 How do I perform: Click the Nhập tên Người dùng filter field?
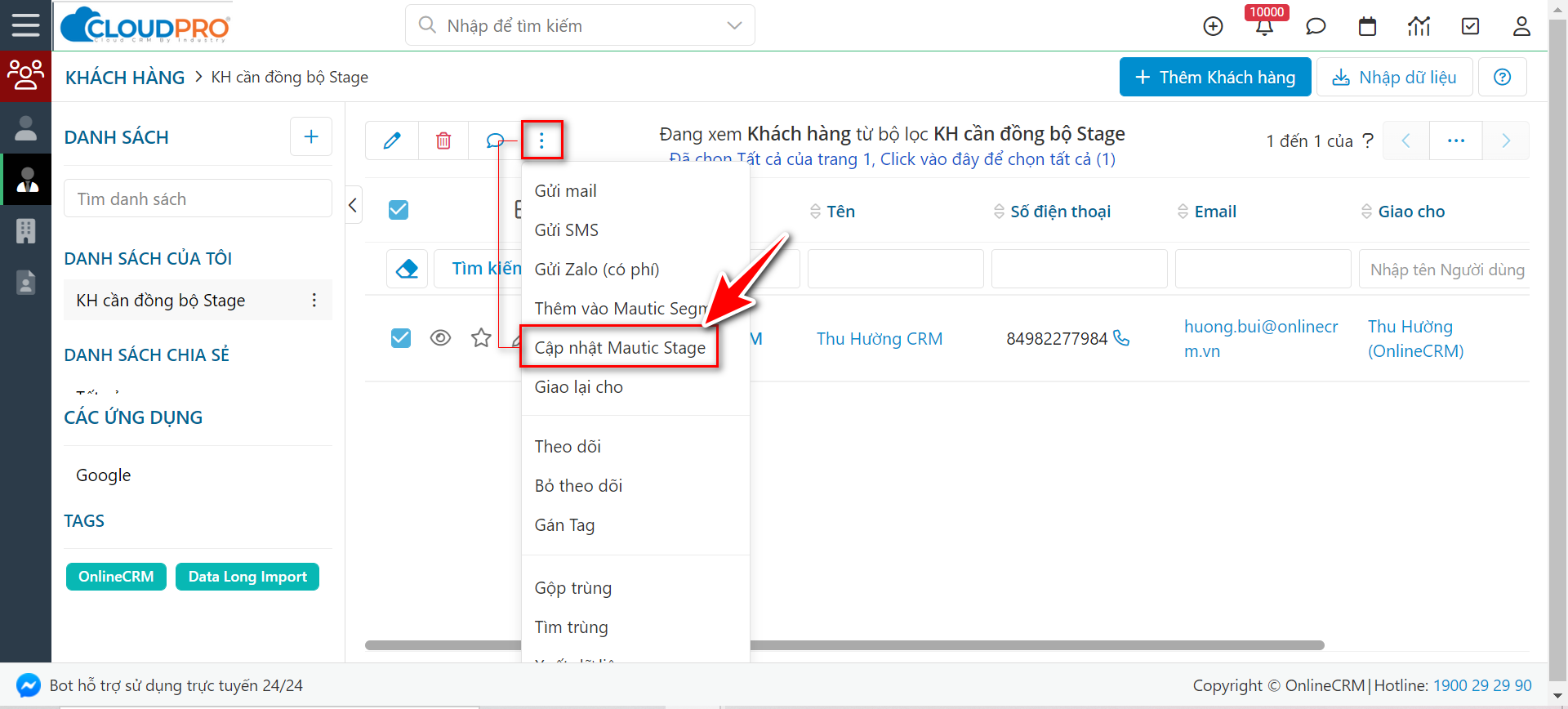pos(1445,270)
